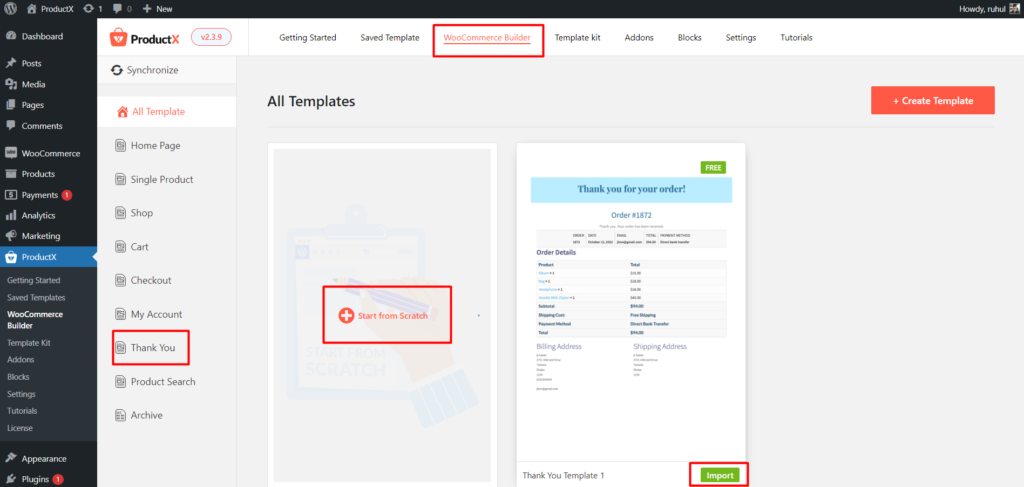Click the Appearance brush icon
This screenshot has width=1024, height=487.
point(11,458)
